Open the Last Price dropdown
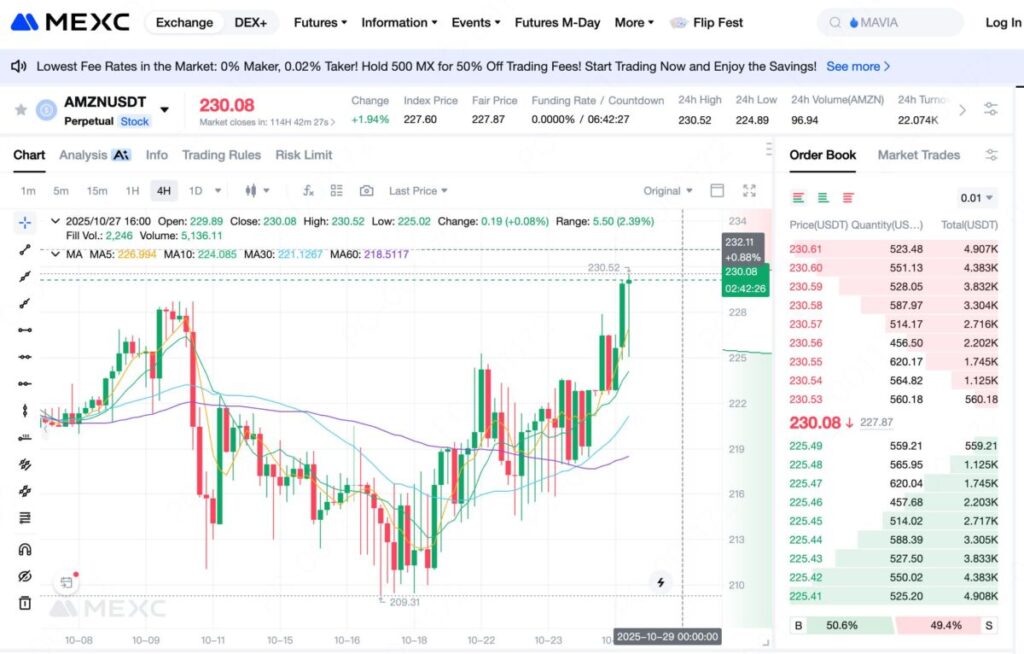 point(417,191)
